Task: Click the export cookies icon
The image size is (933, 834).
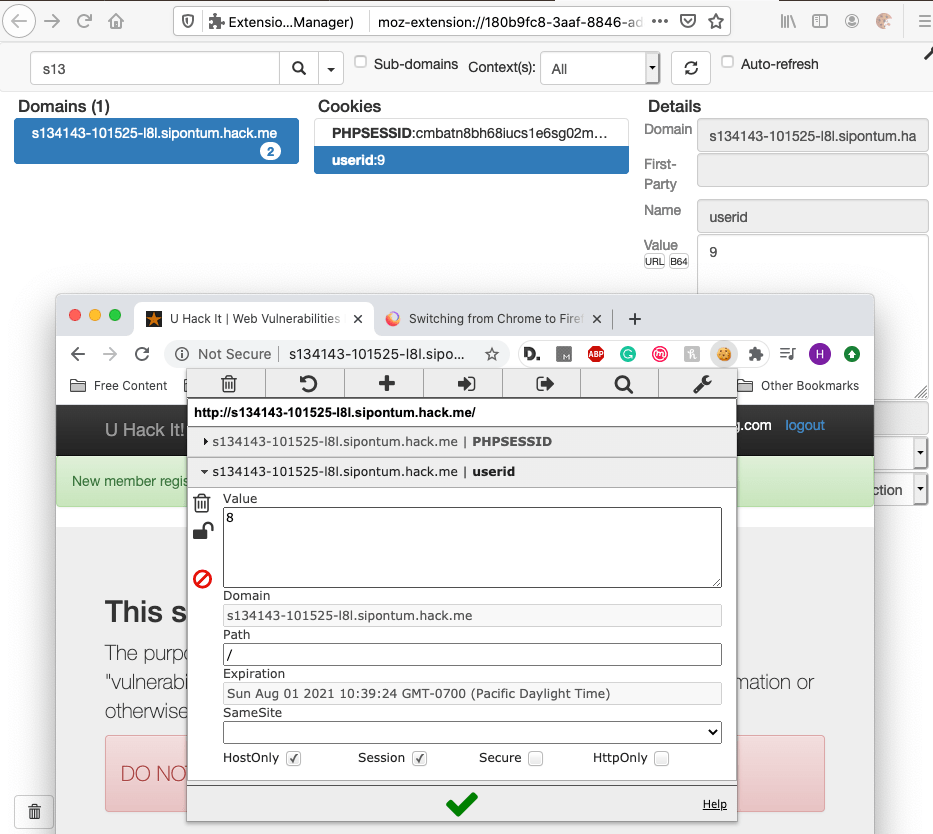Action: click(544, 384)
